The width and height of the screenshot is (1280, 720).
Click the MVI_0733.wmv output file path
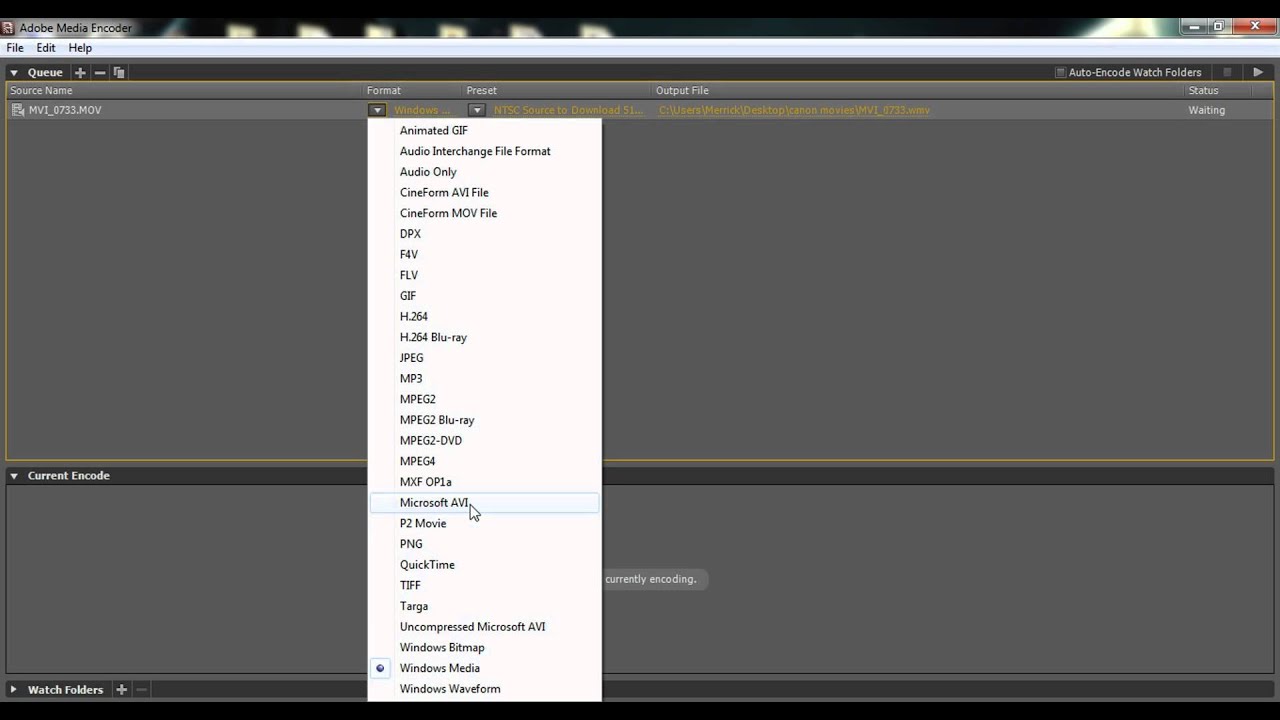click(x=794, y=110)
